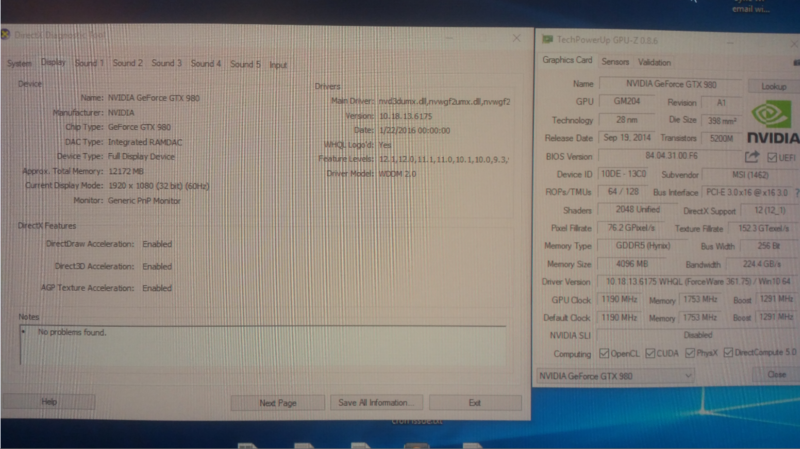Click Save All Information button

point(376,403)
